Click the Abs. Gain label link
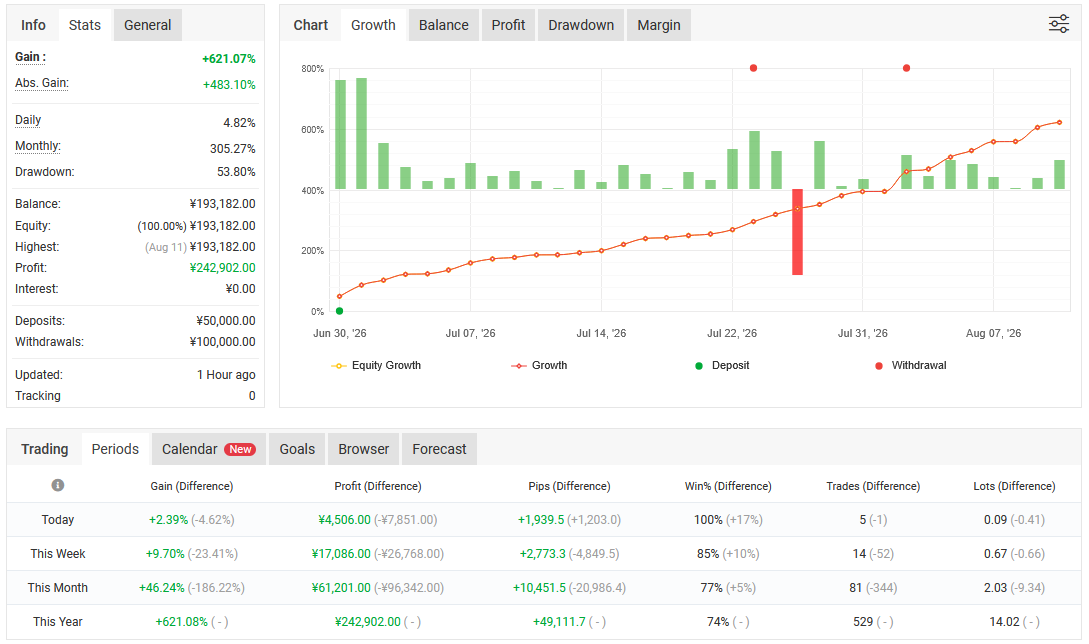The image size is (1089, 644). pyautogui.click(x=42, y=83)
